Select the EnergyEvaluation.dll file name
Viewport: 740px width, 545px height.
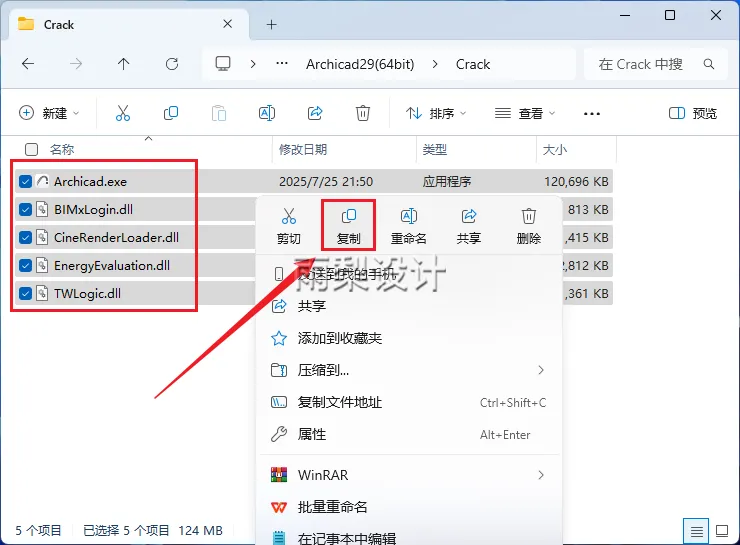[x=112, y=265]
